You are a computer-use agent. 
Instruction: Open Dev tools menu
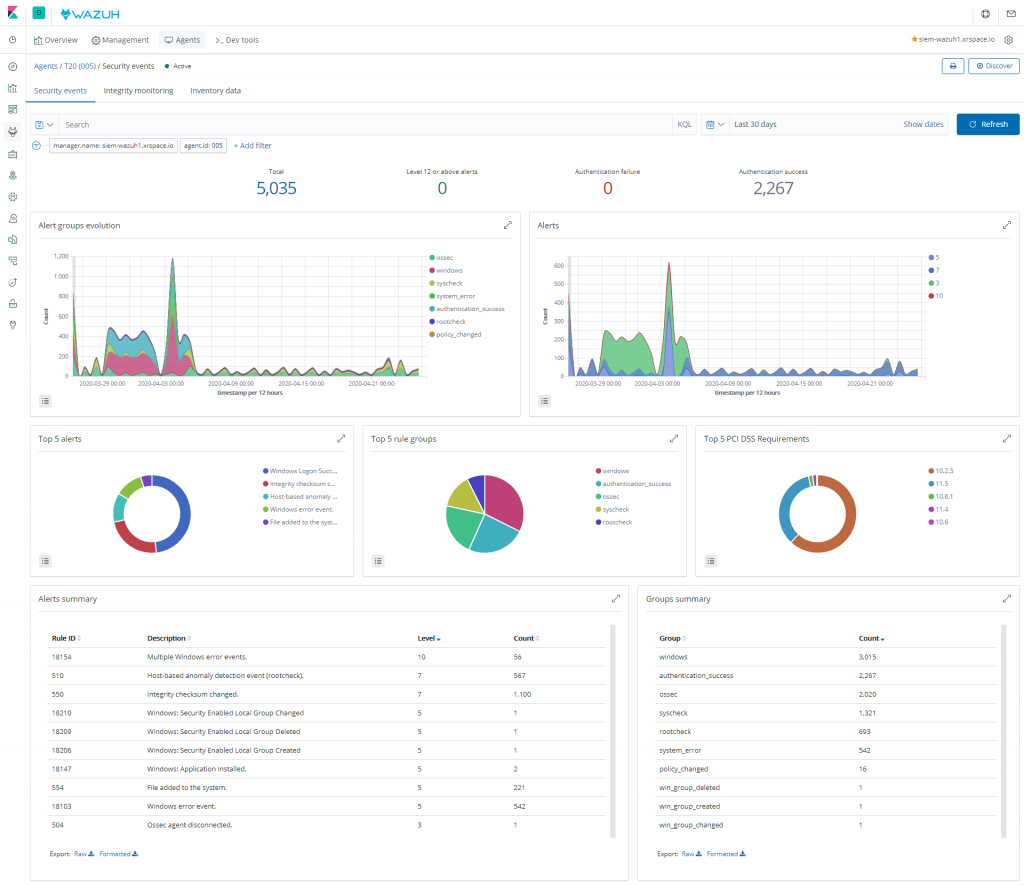coord(236,40)
